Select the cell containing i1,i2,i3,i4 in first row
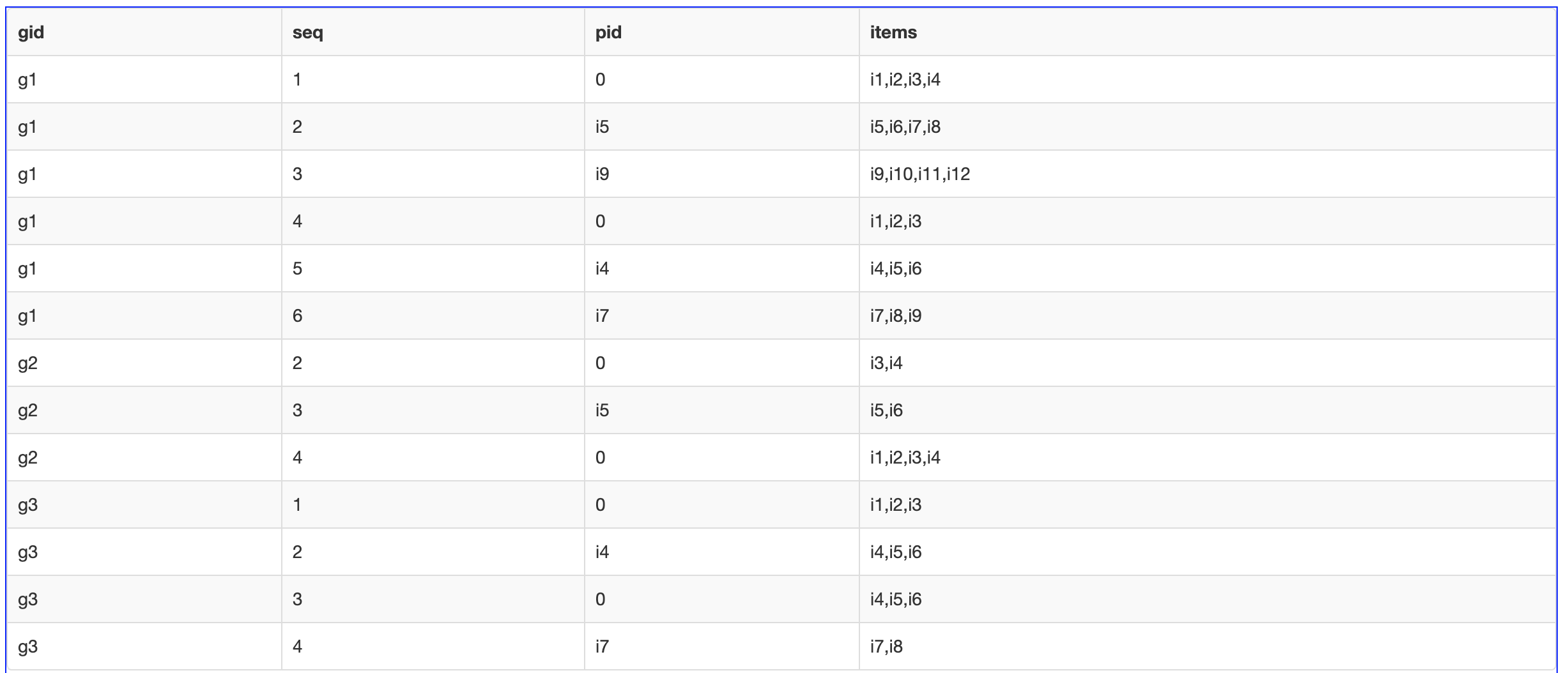Screen dimensions: 1568x673 point(1208,79)
